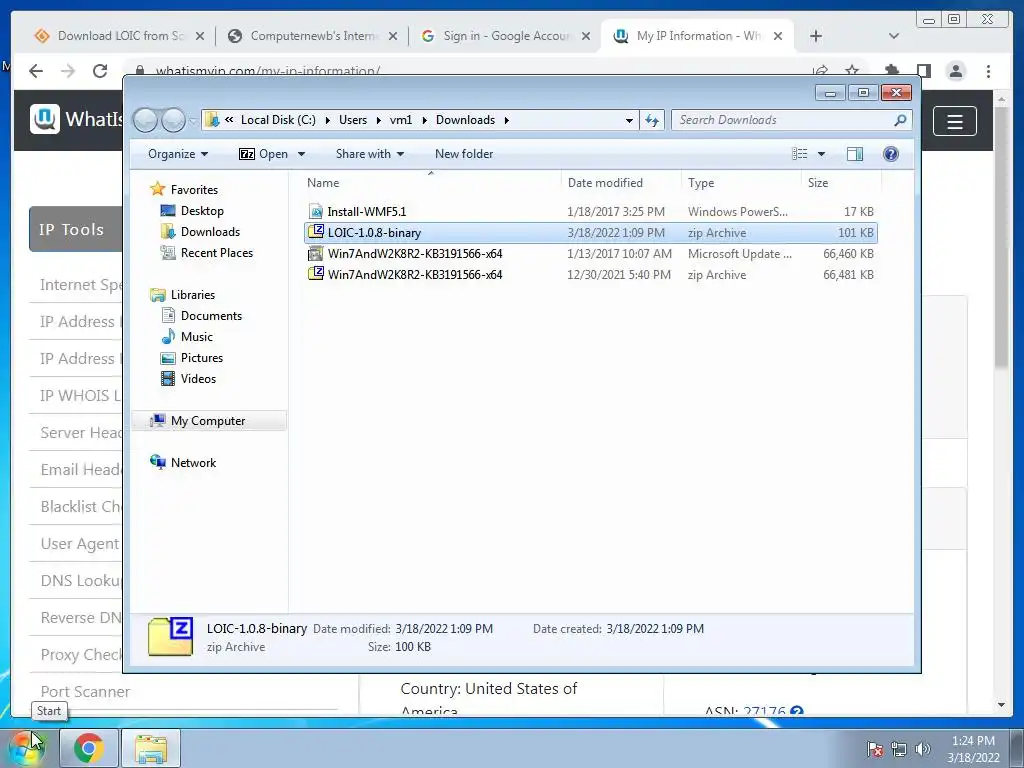The image size is (1024, 768).
Task: Create a New folder
Action: pos(464,154)
